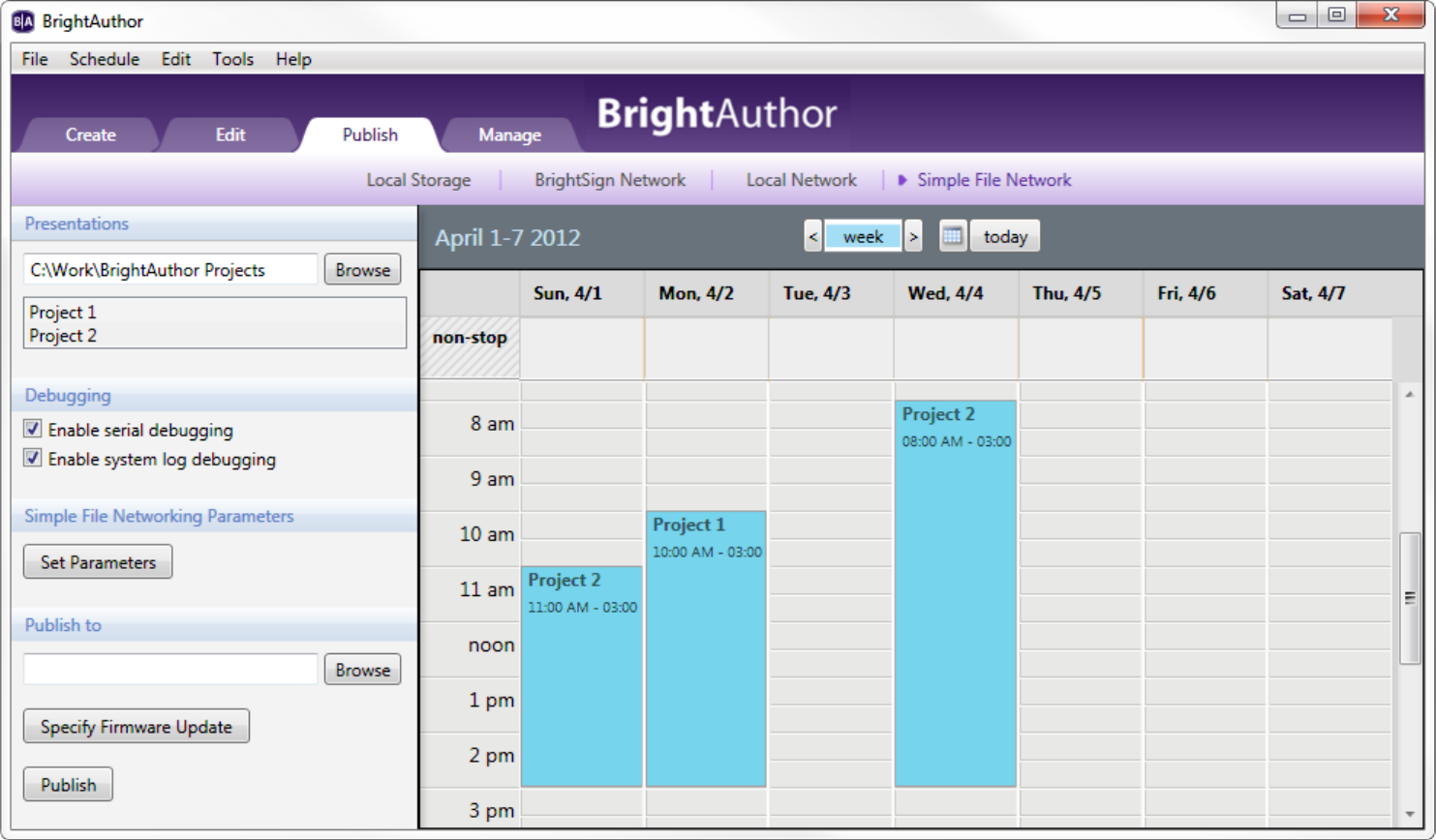
Task: Click the scrollbar down arrow in calendar
Action: 1410,815
